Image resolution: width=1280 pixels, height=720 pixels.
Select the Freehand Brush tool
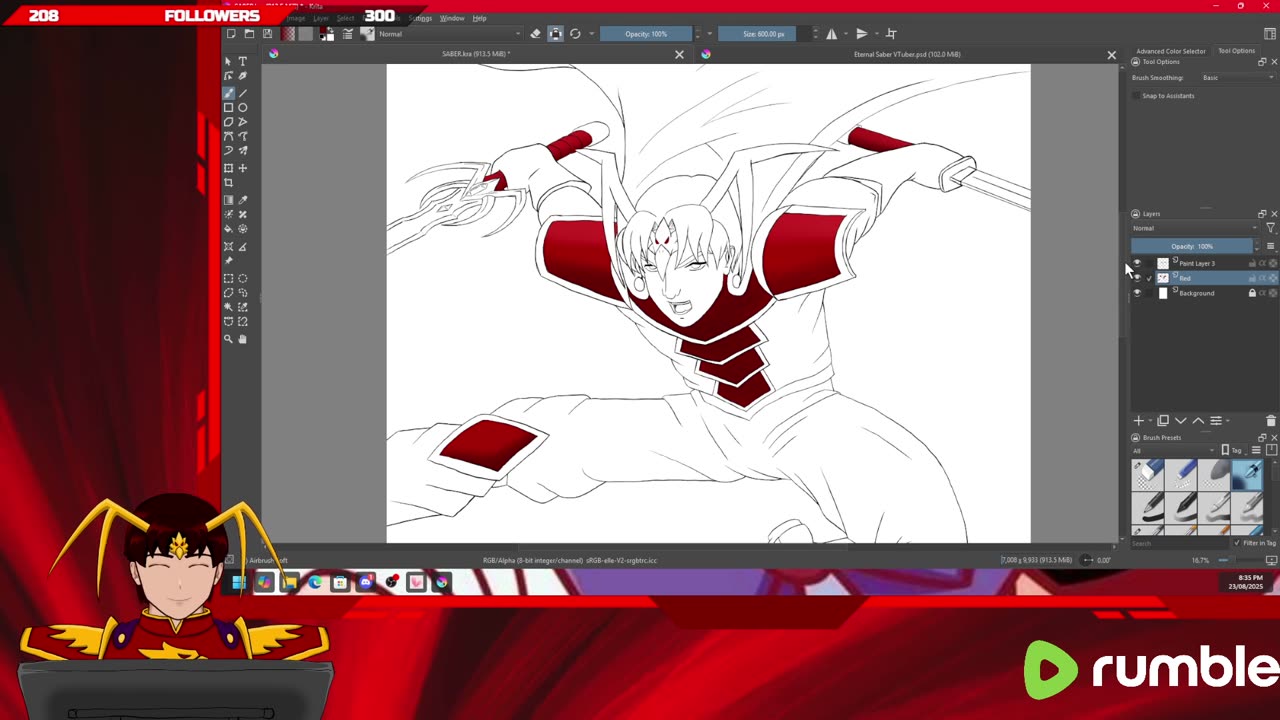tap(229, 93)
